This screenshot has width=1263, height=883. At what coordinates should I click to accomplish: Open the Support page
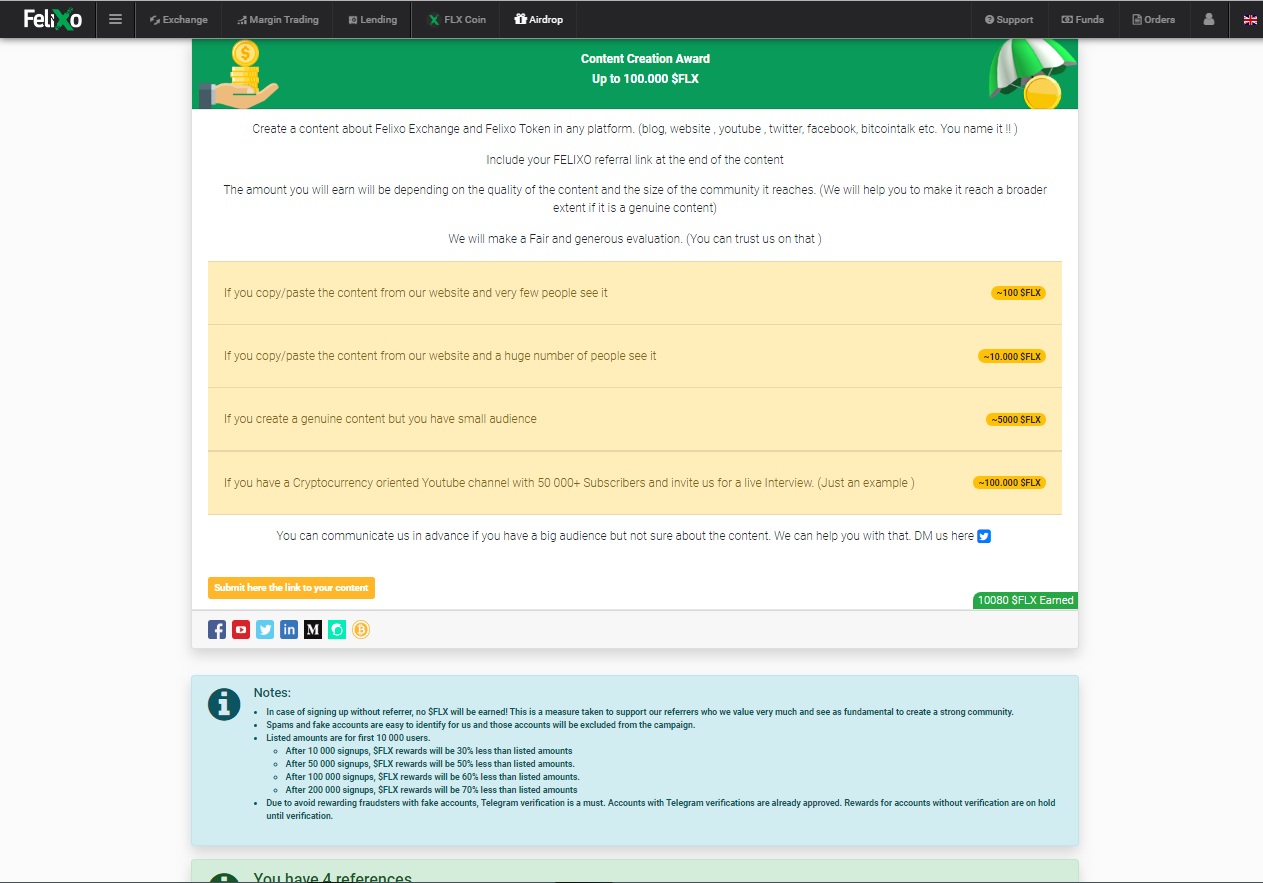click(x=1009, y=19)
